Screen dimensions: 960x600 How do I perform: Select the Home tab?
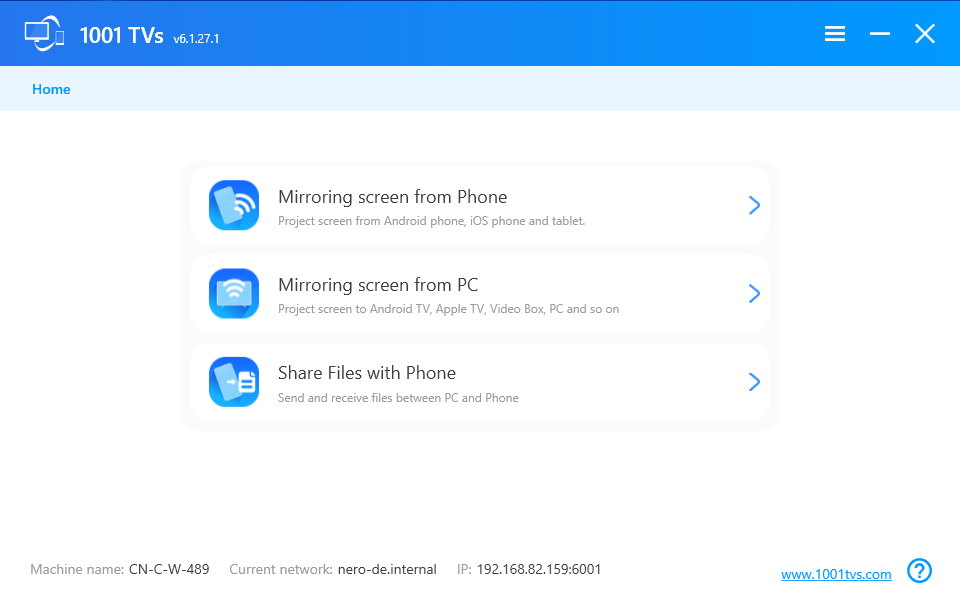(51, 89)
